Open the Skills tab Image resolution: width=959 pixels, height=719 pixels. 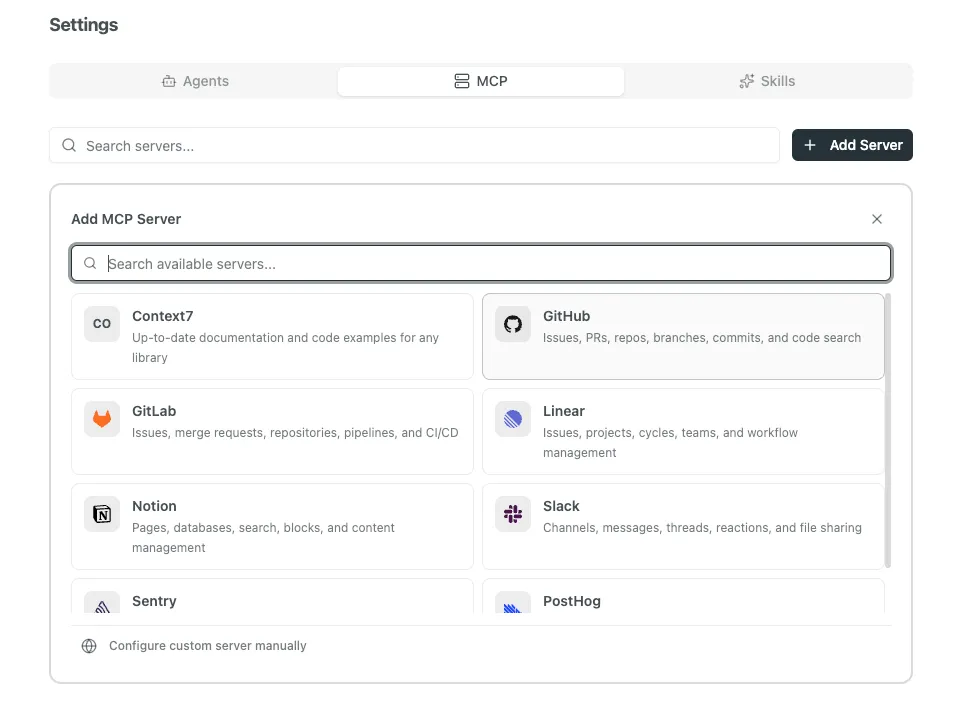(x=767, y=81)
